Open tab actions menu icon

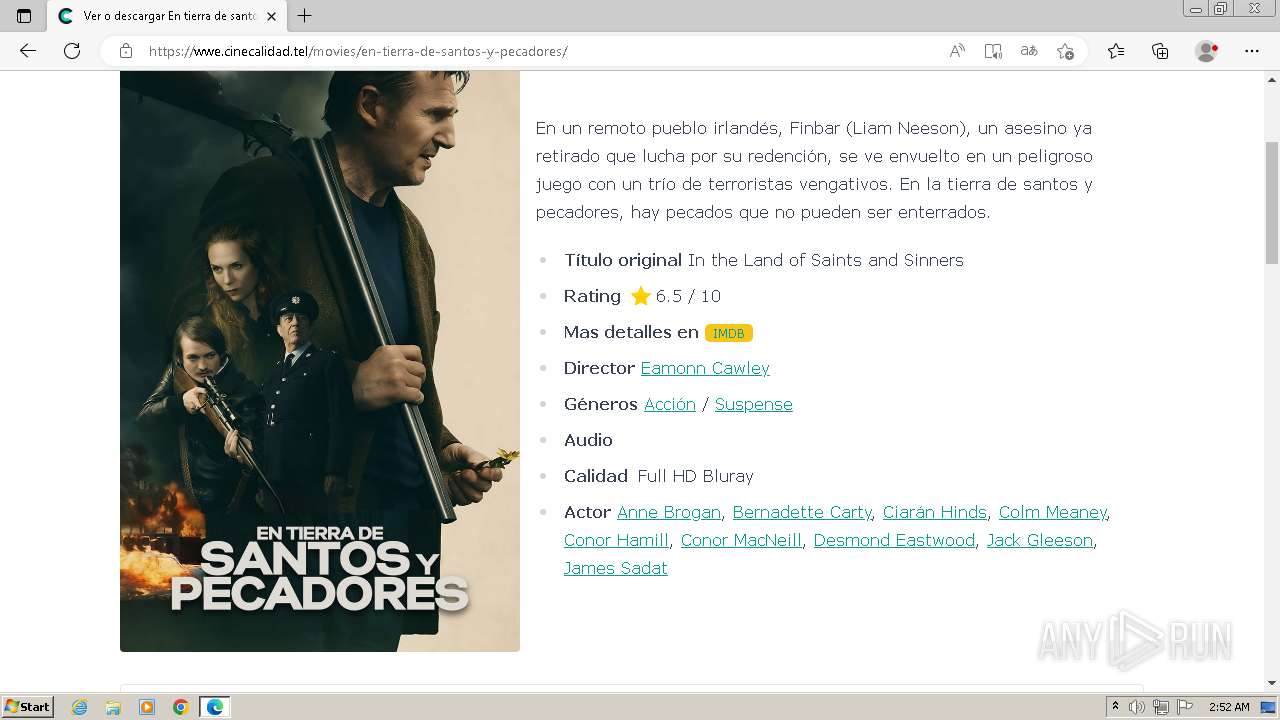tap(24, 16)
